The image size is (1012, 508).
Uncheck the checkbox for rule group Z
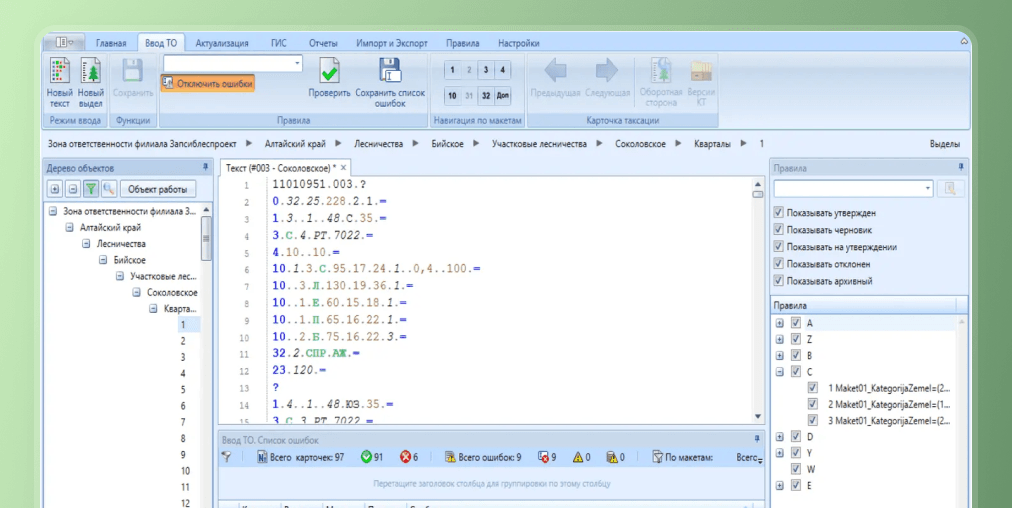(796, 340)
